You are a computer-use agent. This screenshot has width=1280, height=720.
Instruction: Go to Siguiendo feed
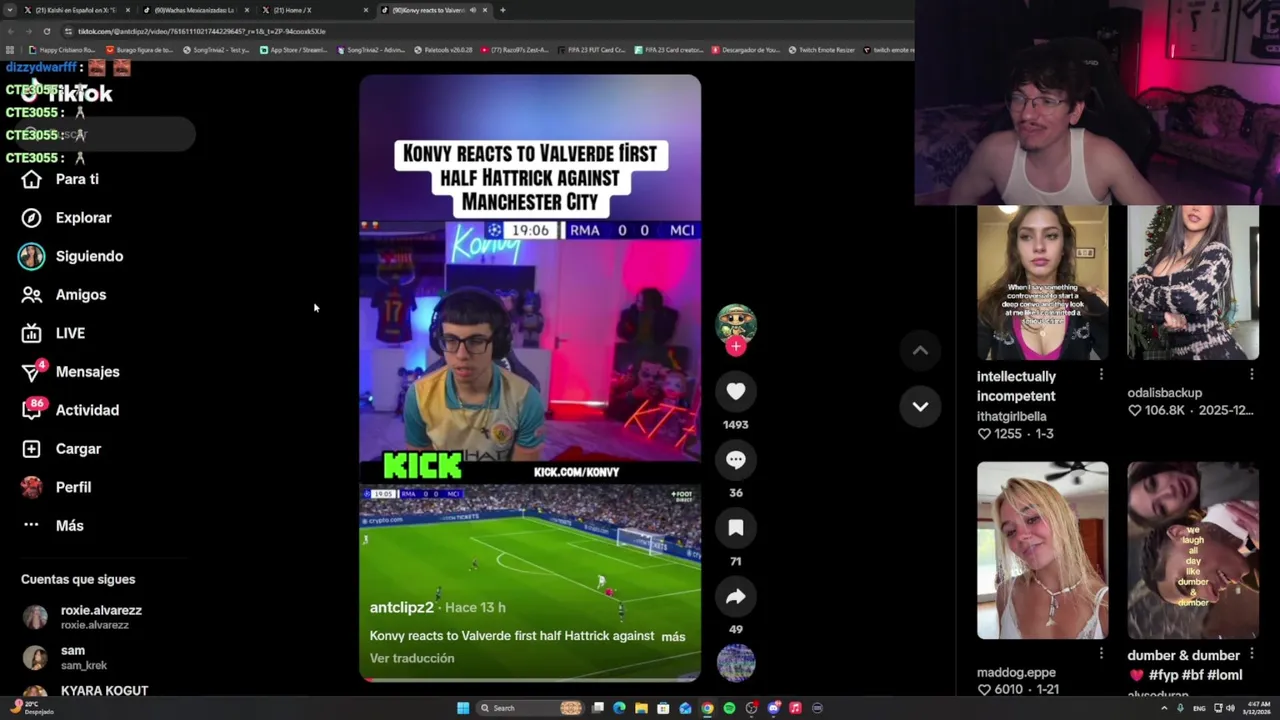pos(71,256)
